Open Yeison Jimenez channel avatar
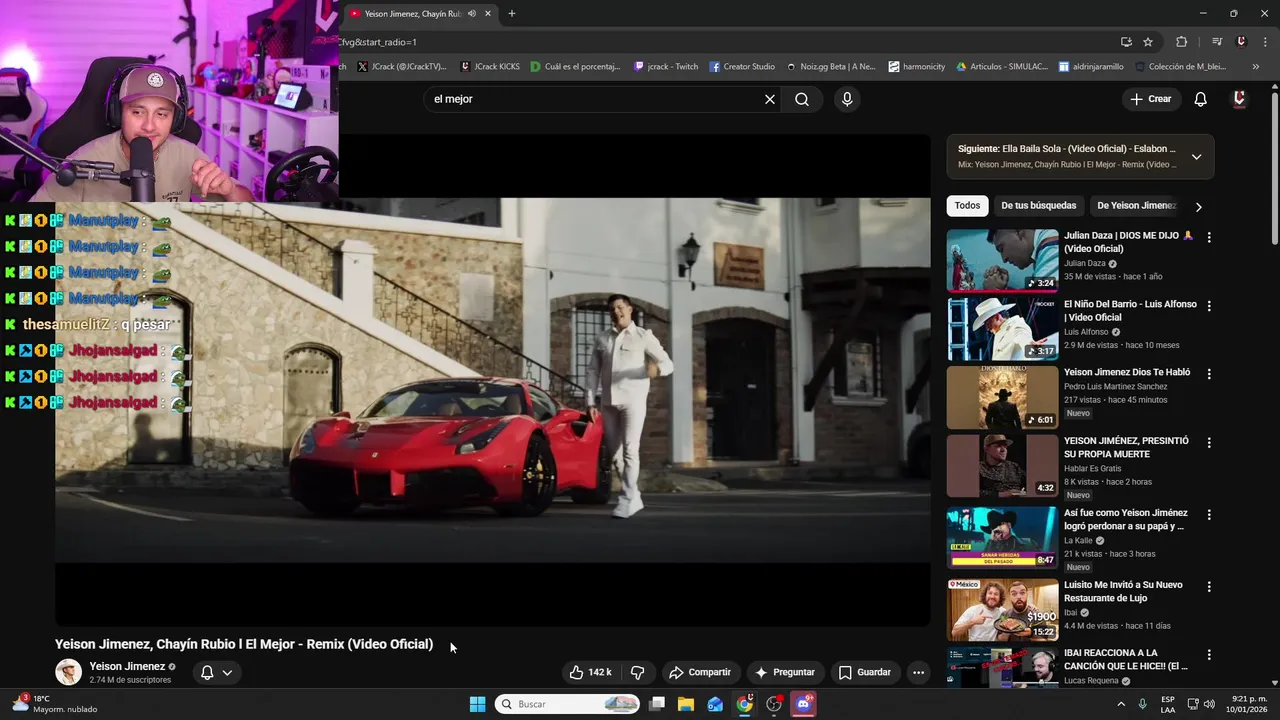1280x720 pixels. (68, 672)
